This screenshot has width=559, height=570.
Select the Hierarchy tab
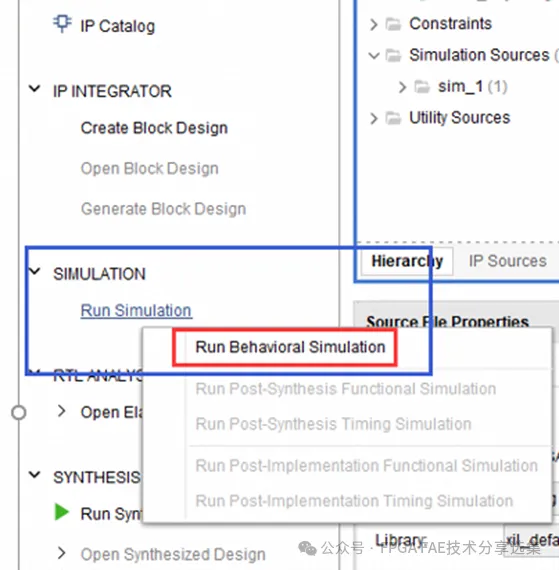click(407, 261)
